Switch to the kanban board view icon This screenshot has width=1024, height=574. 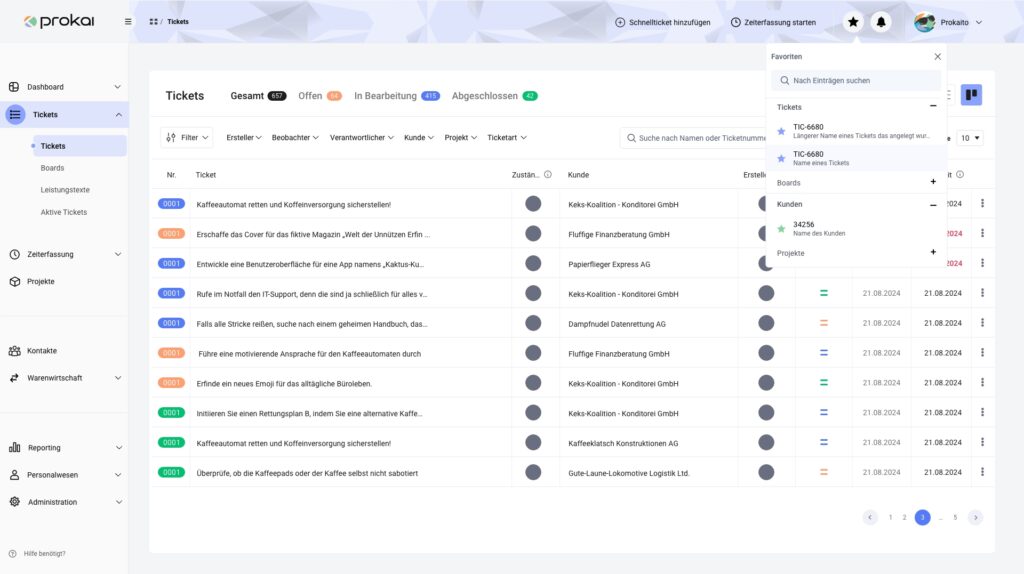pos(971,95)
